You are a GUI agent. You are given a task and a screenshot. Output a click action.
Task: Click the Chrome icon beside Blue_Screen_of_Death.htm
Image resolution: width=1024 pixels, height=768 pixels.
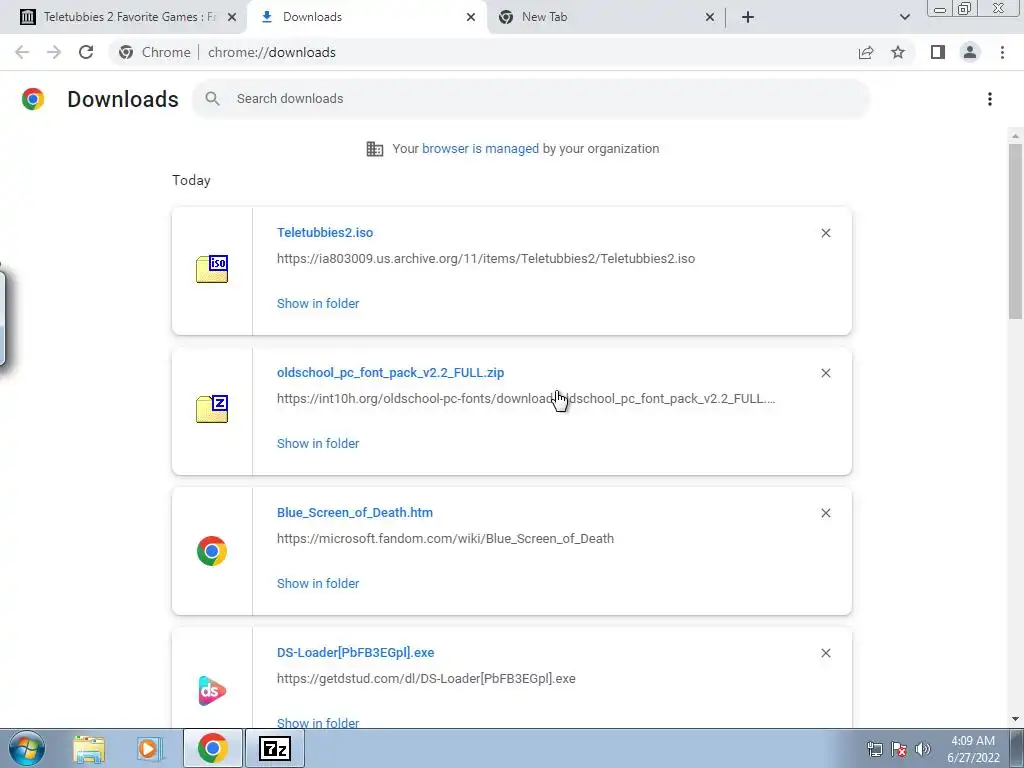coord(212,551)
